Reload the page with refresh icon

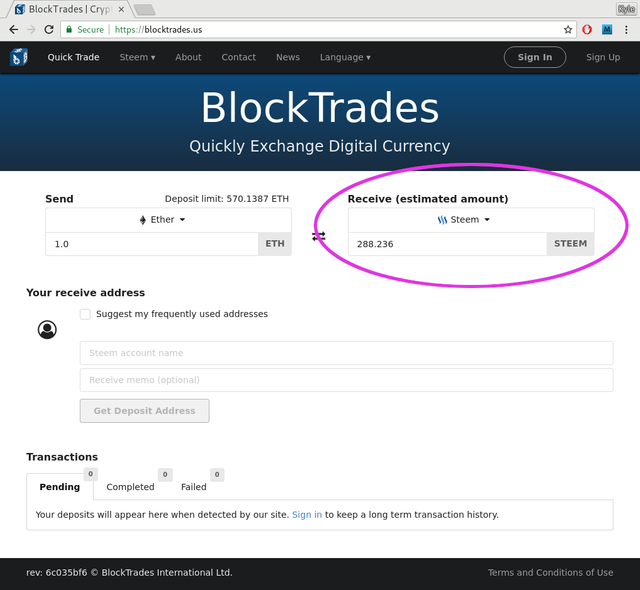pyautogui.click(x=49, y=30)
